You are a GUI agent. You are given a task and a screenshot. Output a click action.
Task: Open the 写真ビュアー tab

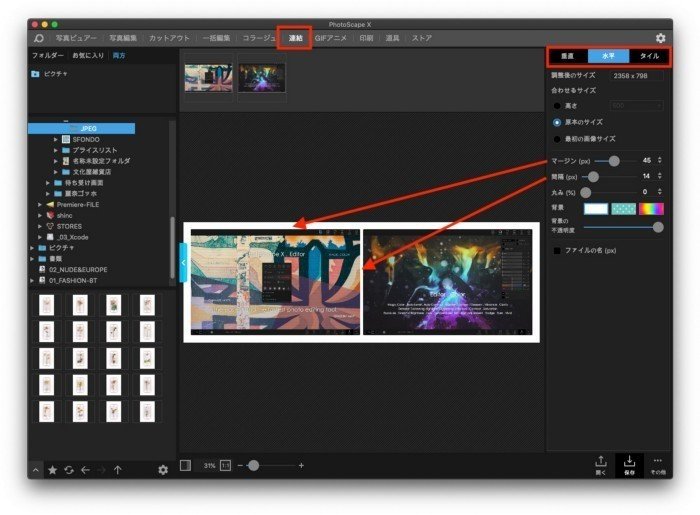click(x=76, y=38)
